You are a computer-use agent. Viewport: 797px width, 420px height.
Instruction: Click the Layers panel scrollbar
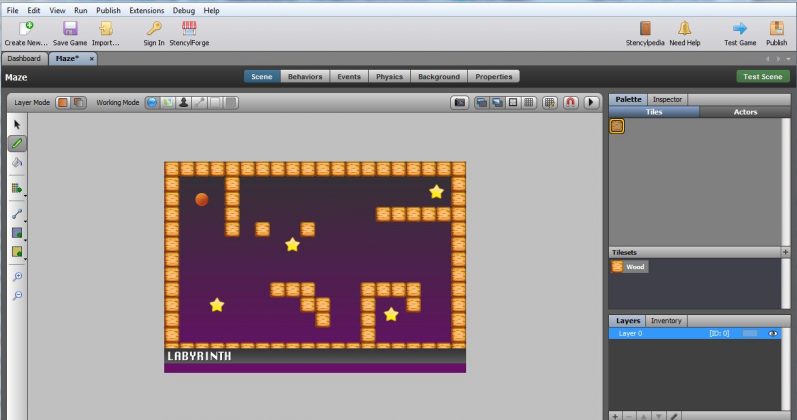[786, 369]
